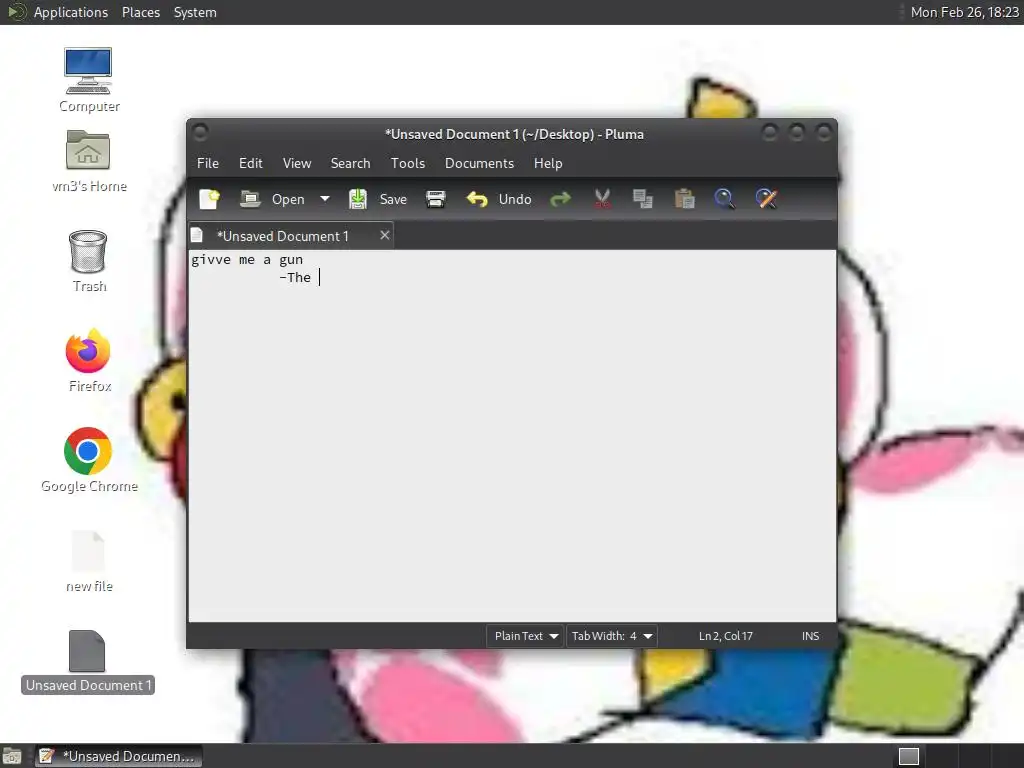Create a new document with toolbar icon
The height and width of the screenshot is (768, 1024).
(209, 199)
